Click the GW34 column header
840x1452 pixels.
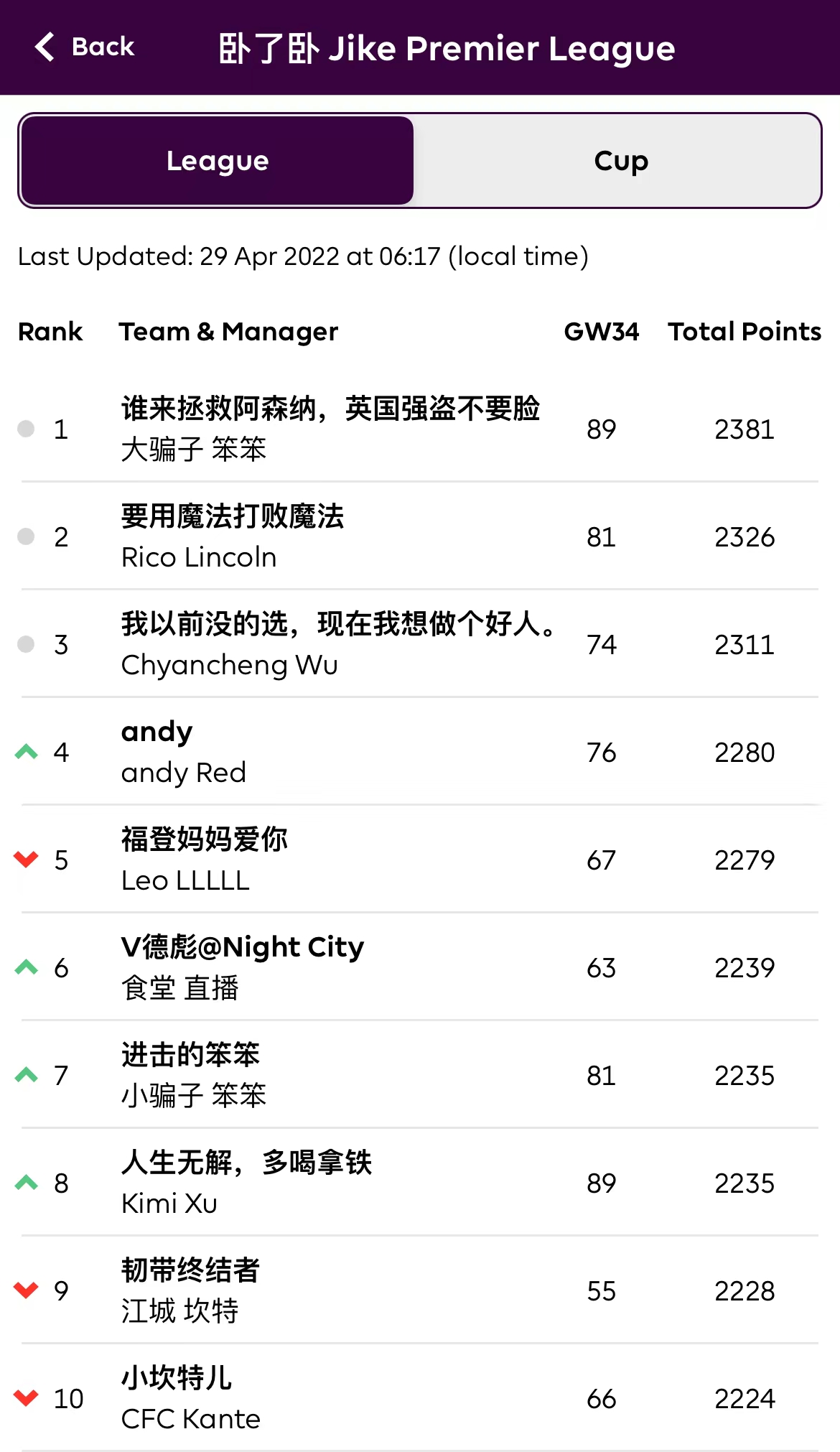[601, 332]
